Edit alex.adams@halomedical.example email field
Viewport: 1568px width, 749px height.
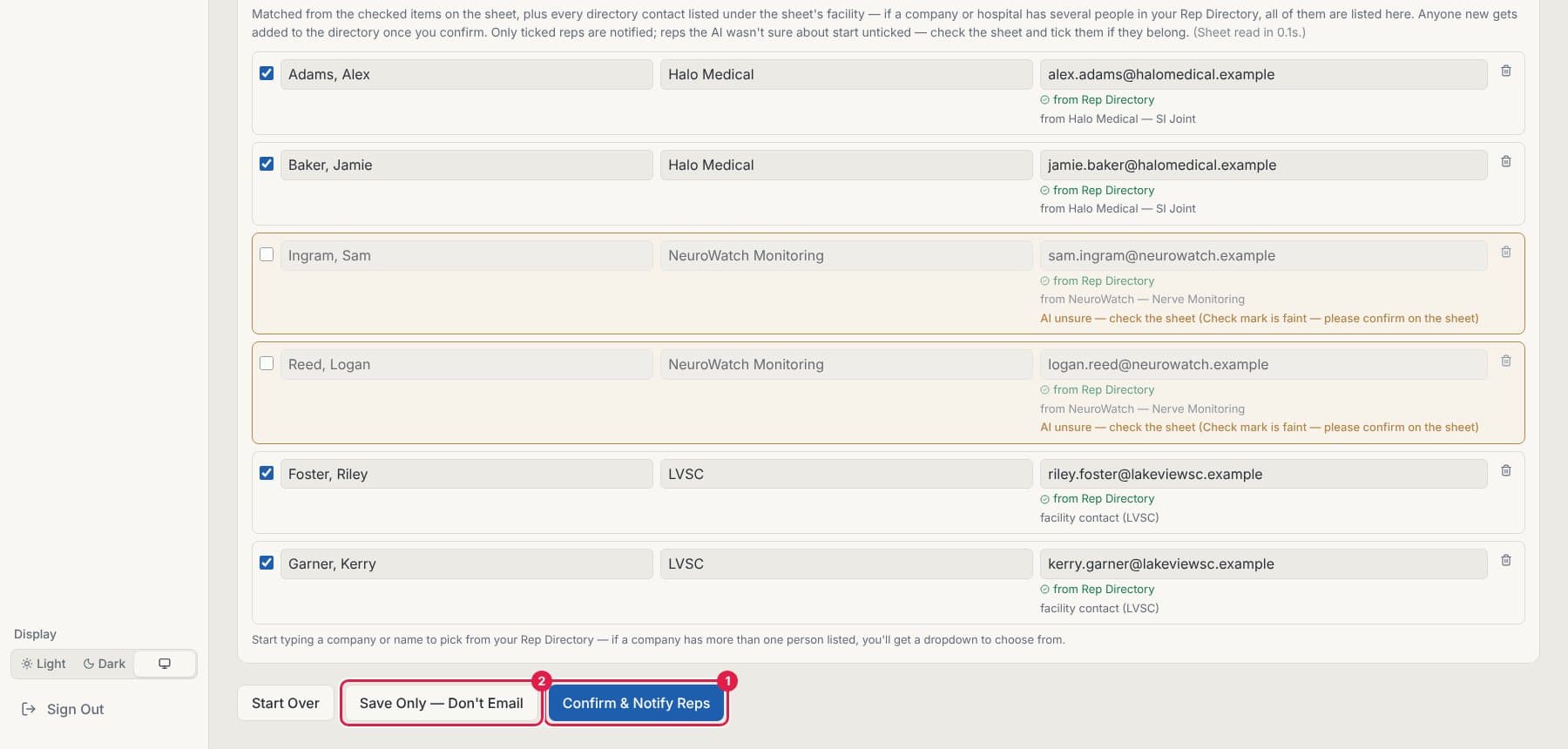1263,74
